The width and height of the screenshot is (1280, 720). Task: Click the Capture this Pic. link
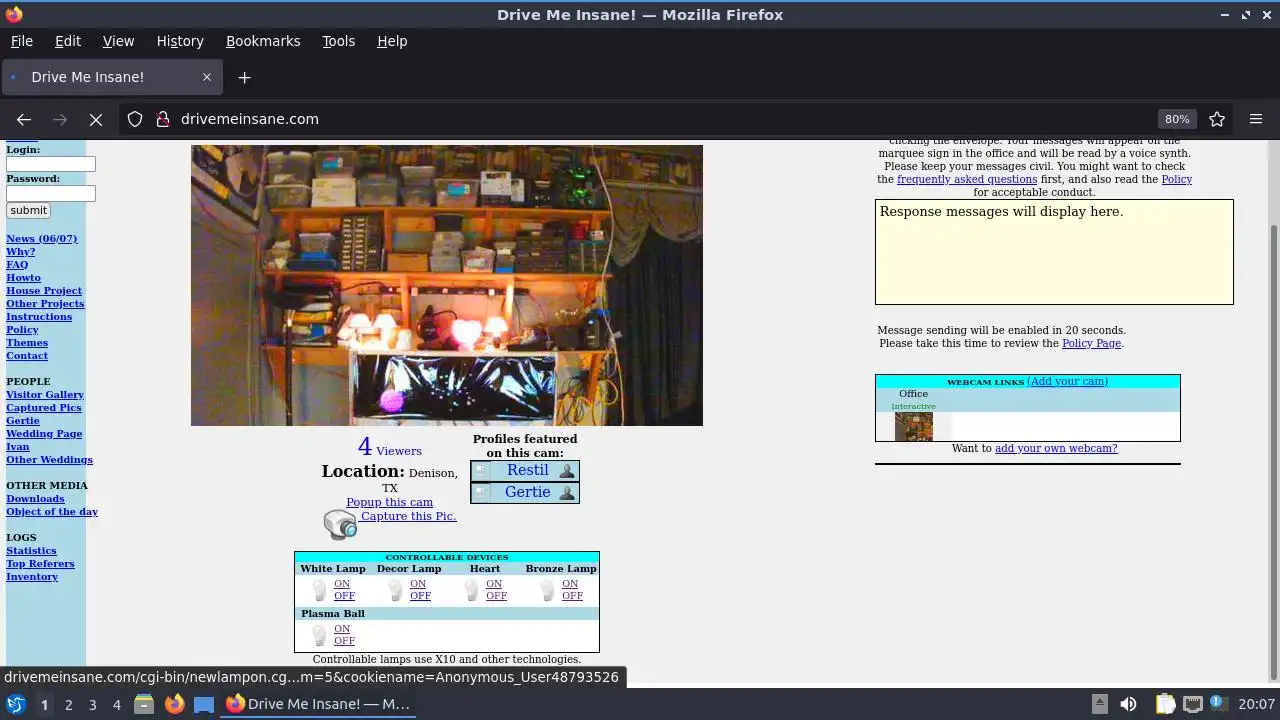pos(408,516)
